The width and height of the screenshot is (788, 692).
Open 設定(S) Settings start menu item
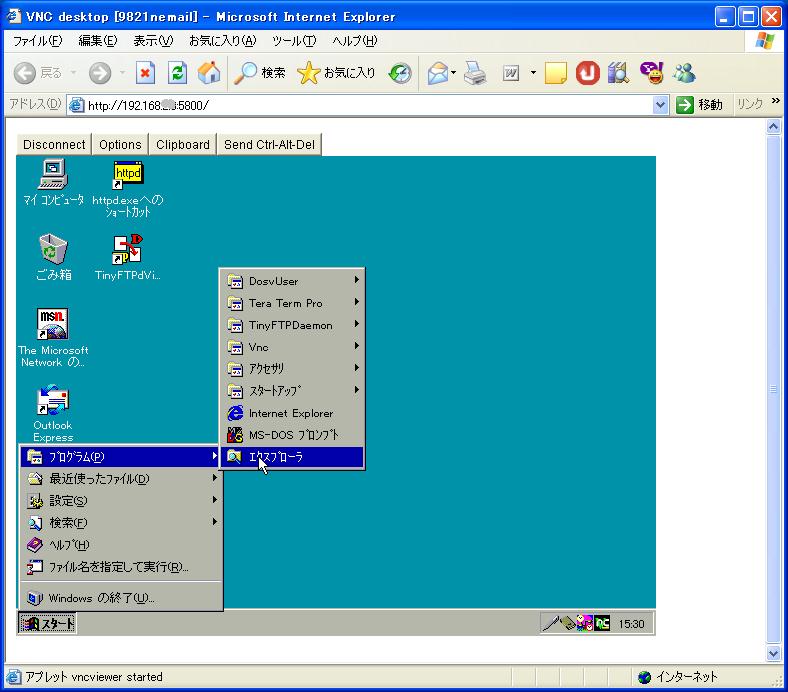tap(121, 501)
